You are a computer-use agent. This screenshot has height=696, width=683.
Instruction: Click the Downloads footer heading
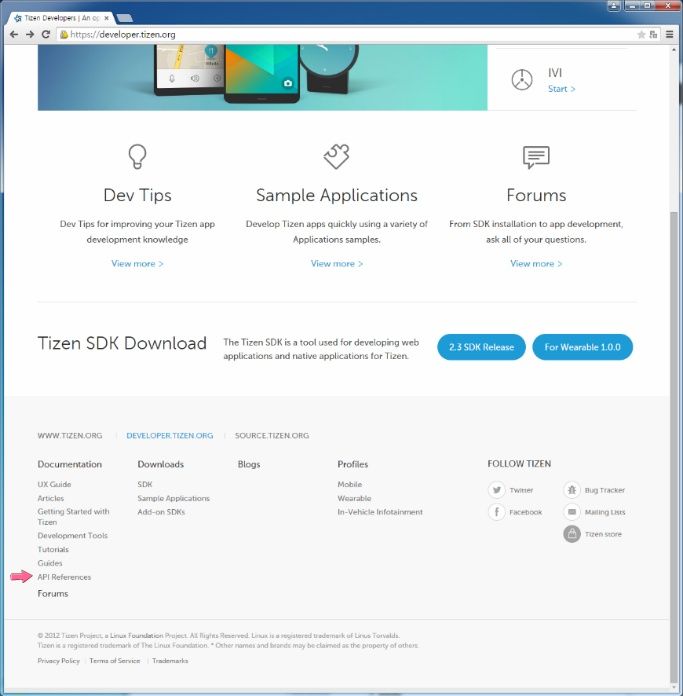click(x=160, y=464)
